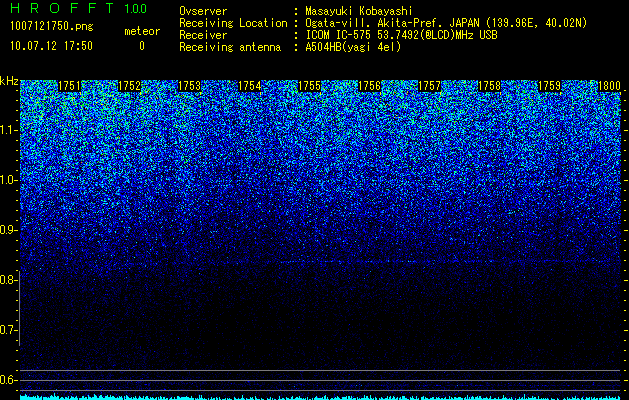The image size is (629, 400).
Task: Click the Ovserver label
Action: pyautogui.click(x=203, y=11)
